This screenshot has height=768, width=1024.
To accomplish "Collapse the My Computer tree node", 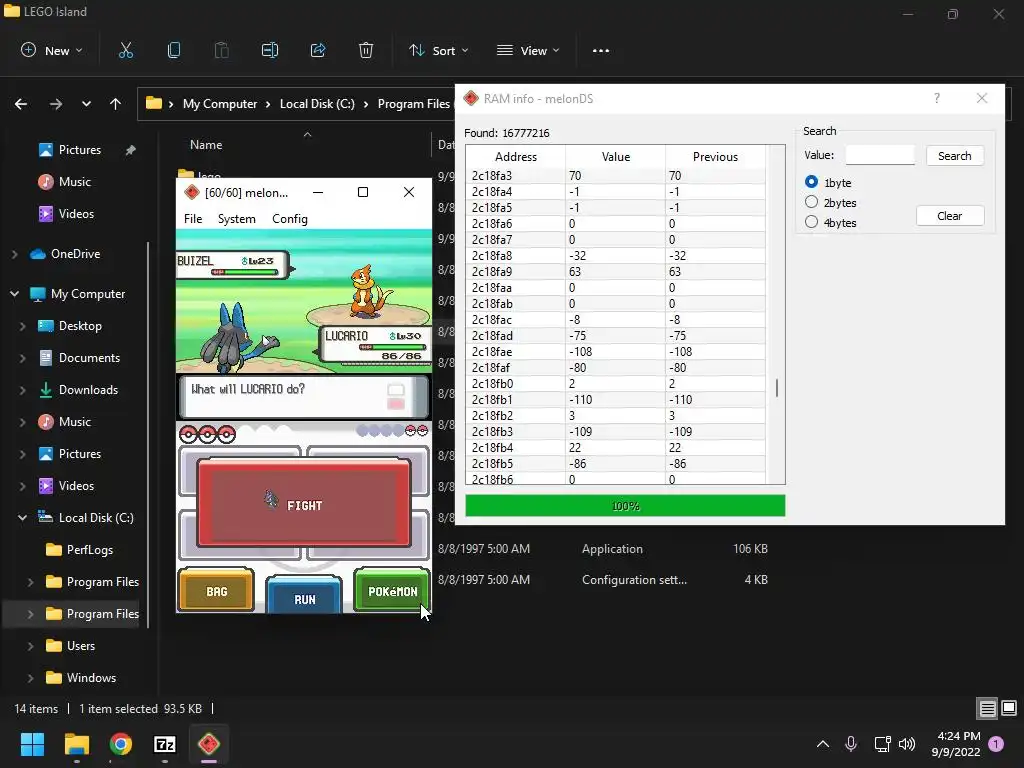I will click(x=14, y=294).
